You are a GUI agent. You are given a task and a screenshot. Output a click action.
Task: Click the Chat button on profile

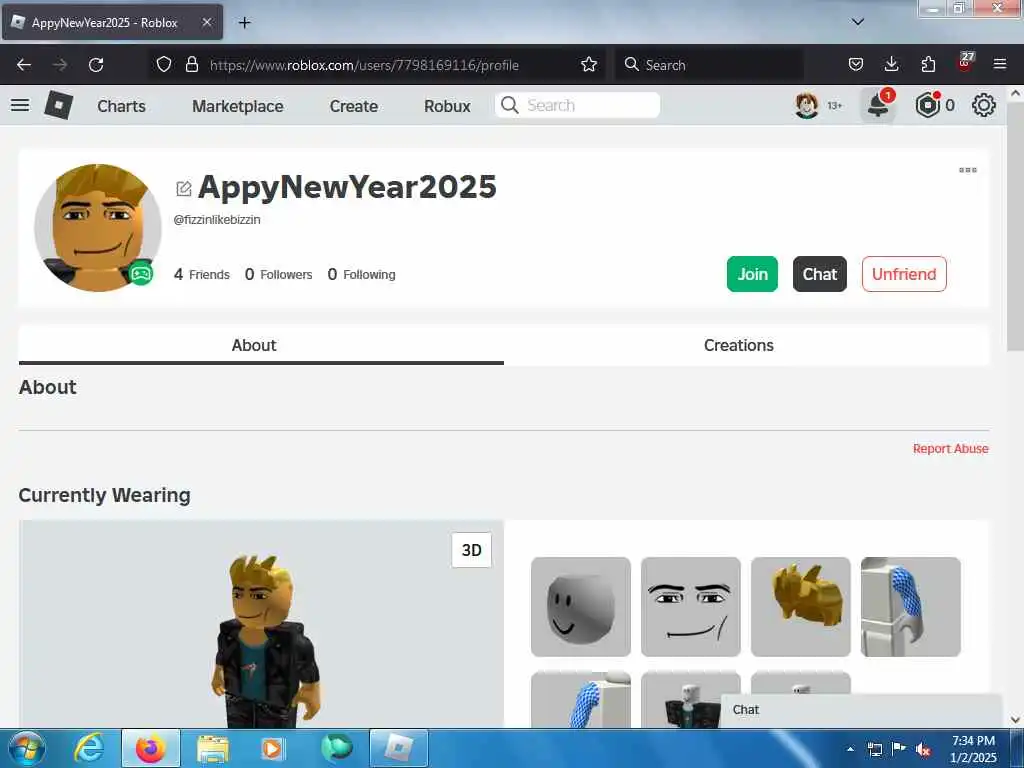[820, 274]
